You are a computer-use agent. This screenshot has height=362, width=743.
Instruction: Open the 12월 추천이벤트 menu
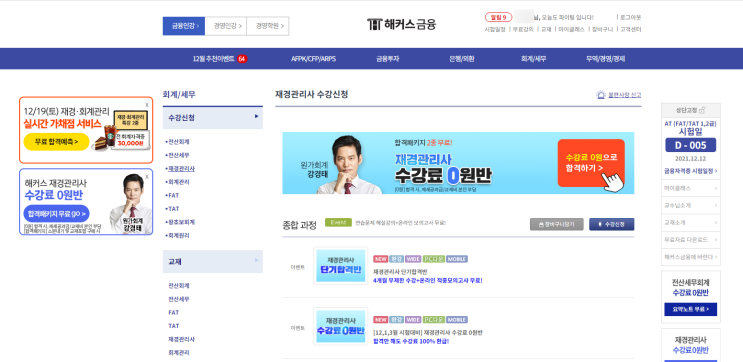(x=214, y=59)
